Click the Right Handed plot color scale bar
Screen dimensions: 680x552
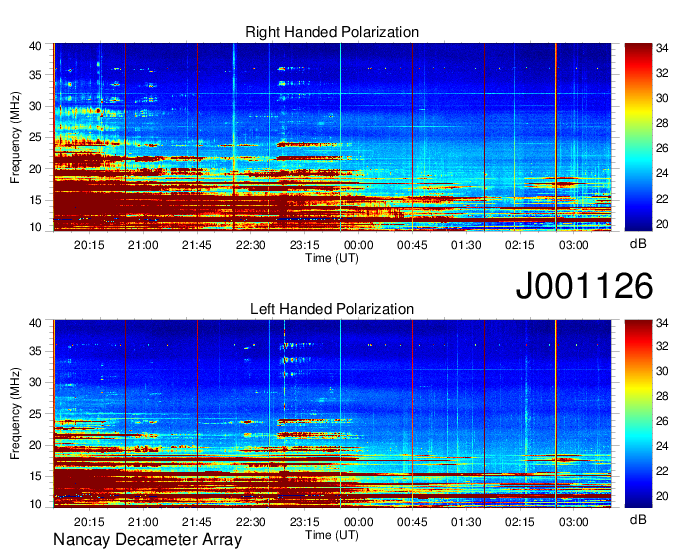pyautogui.click(x=638, y=137)
